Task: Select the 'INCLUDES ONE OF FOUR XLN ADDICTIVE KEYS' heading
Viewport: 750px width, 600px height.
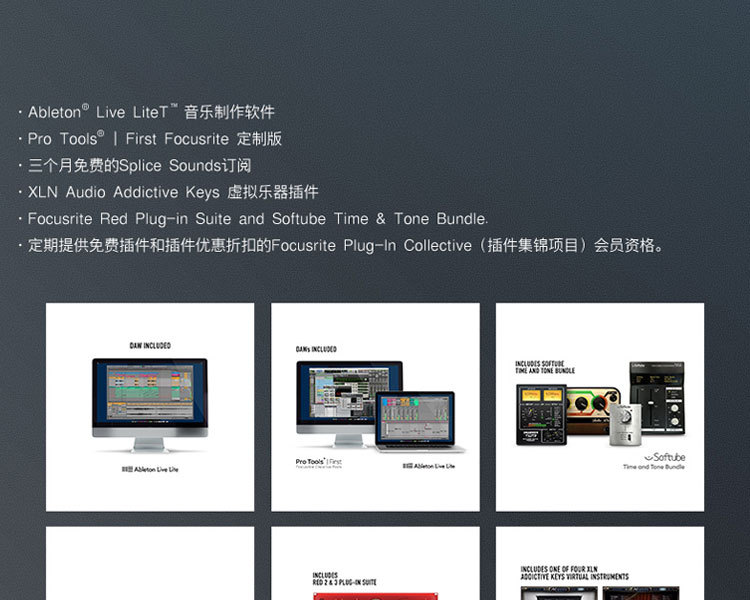Action: click(x=574, y=573)
